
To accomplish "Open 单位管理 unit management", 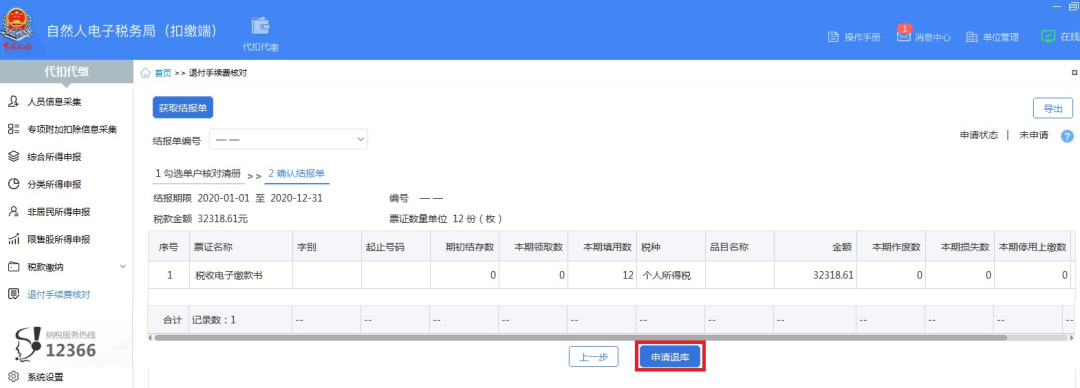I will (992, 37).
